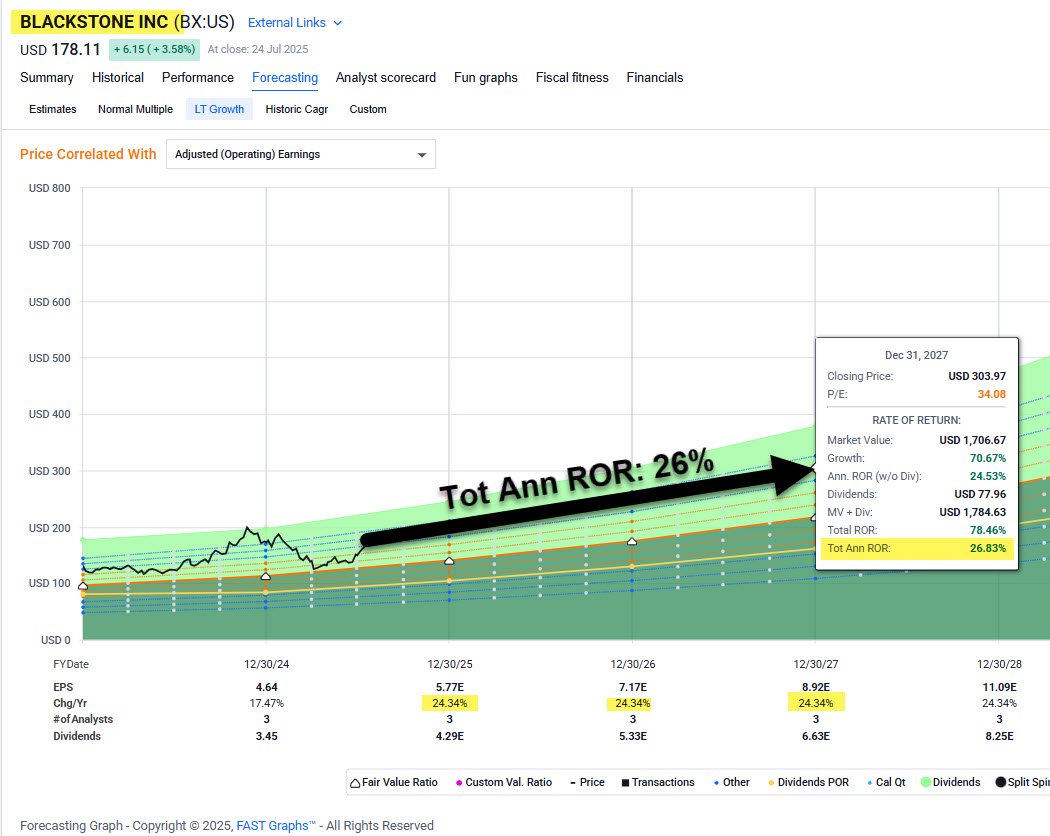
Task: Open the Performance tab
Action: 198,78
